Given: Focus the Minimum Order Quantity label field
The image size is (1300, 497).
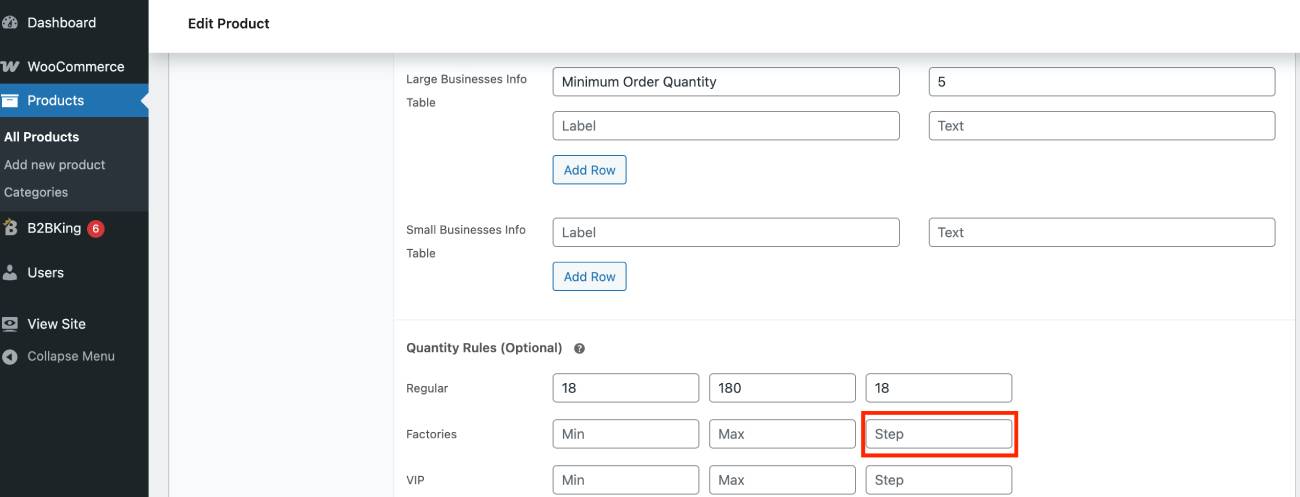Looking at the screenshot, I should [x=726, y=82].
